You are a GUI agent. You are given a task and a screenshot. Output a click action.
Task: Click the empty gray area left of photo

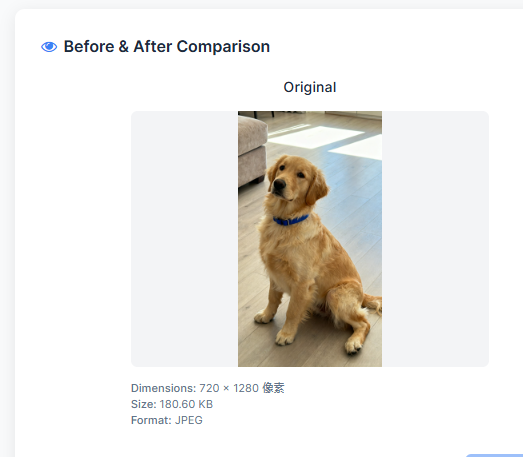click(184, 239)
